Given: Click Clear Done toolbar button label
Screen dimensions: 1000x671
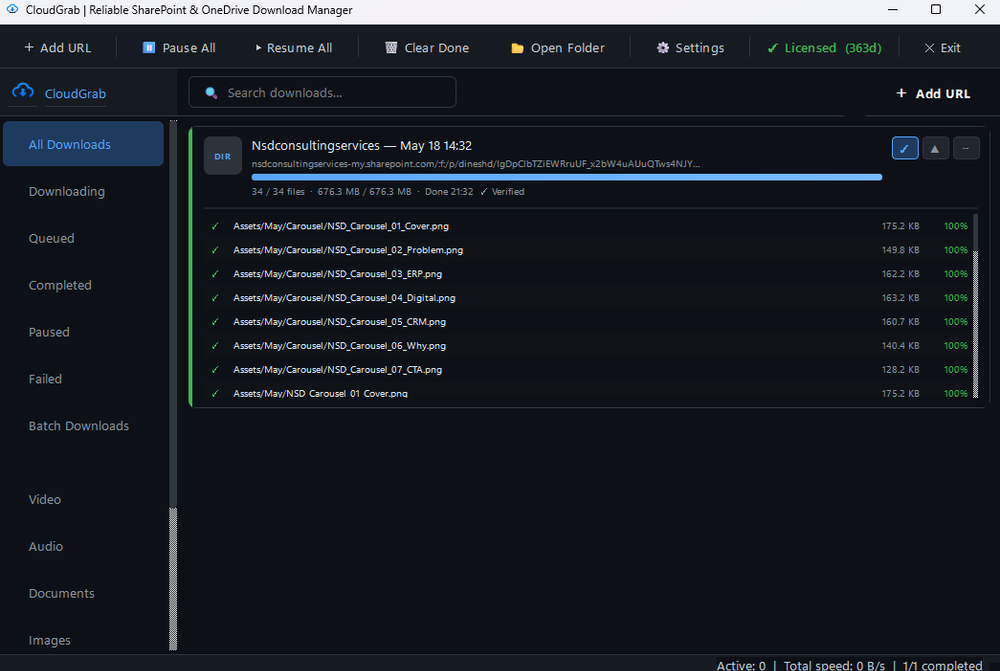Looking at the screenshot, I should click(436, 48).
